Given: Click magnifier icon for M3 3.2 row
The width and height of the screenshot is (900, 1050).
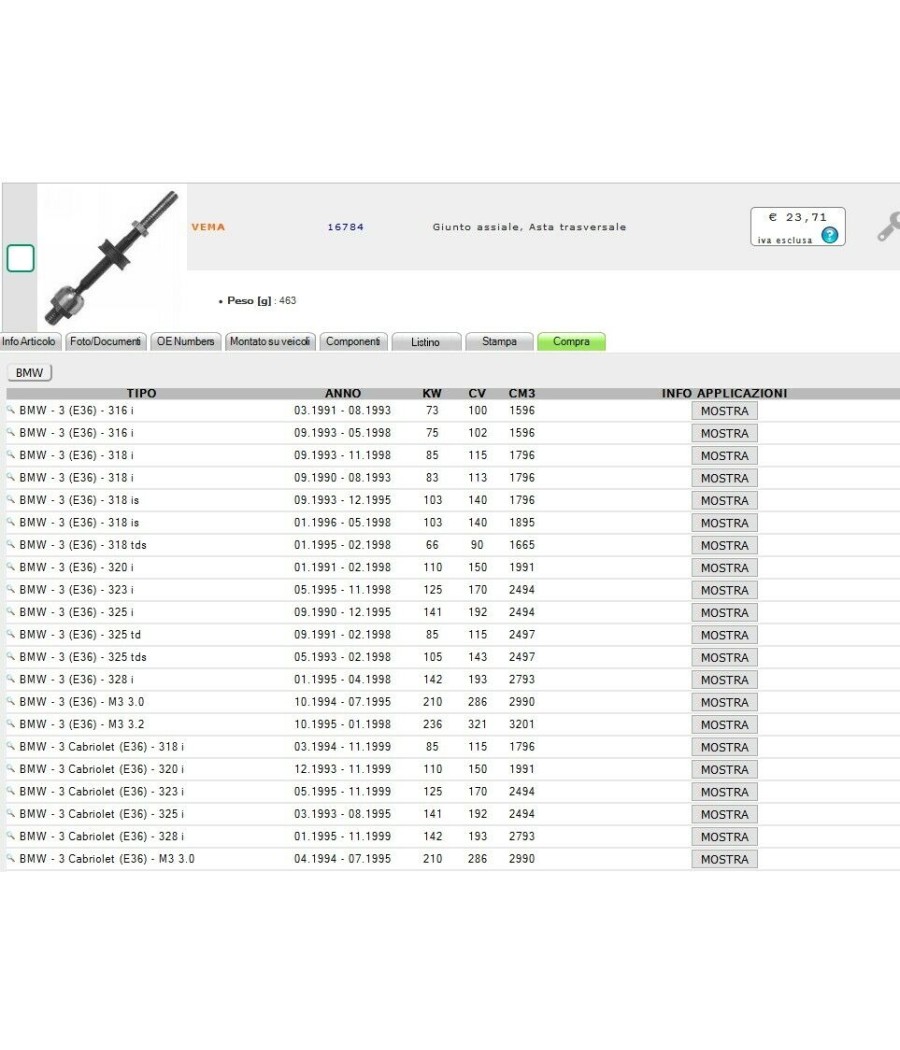Looking at the screenshot, I should tap(11, 723).
